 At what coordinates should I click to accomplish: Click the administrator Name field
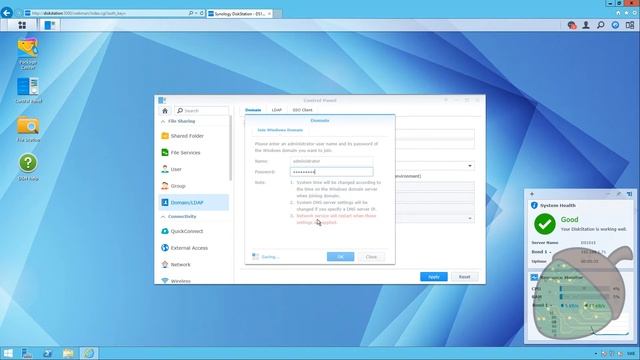331,161
